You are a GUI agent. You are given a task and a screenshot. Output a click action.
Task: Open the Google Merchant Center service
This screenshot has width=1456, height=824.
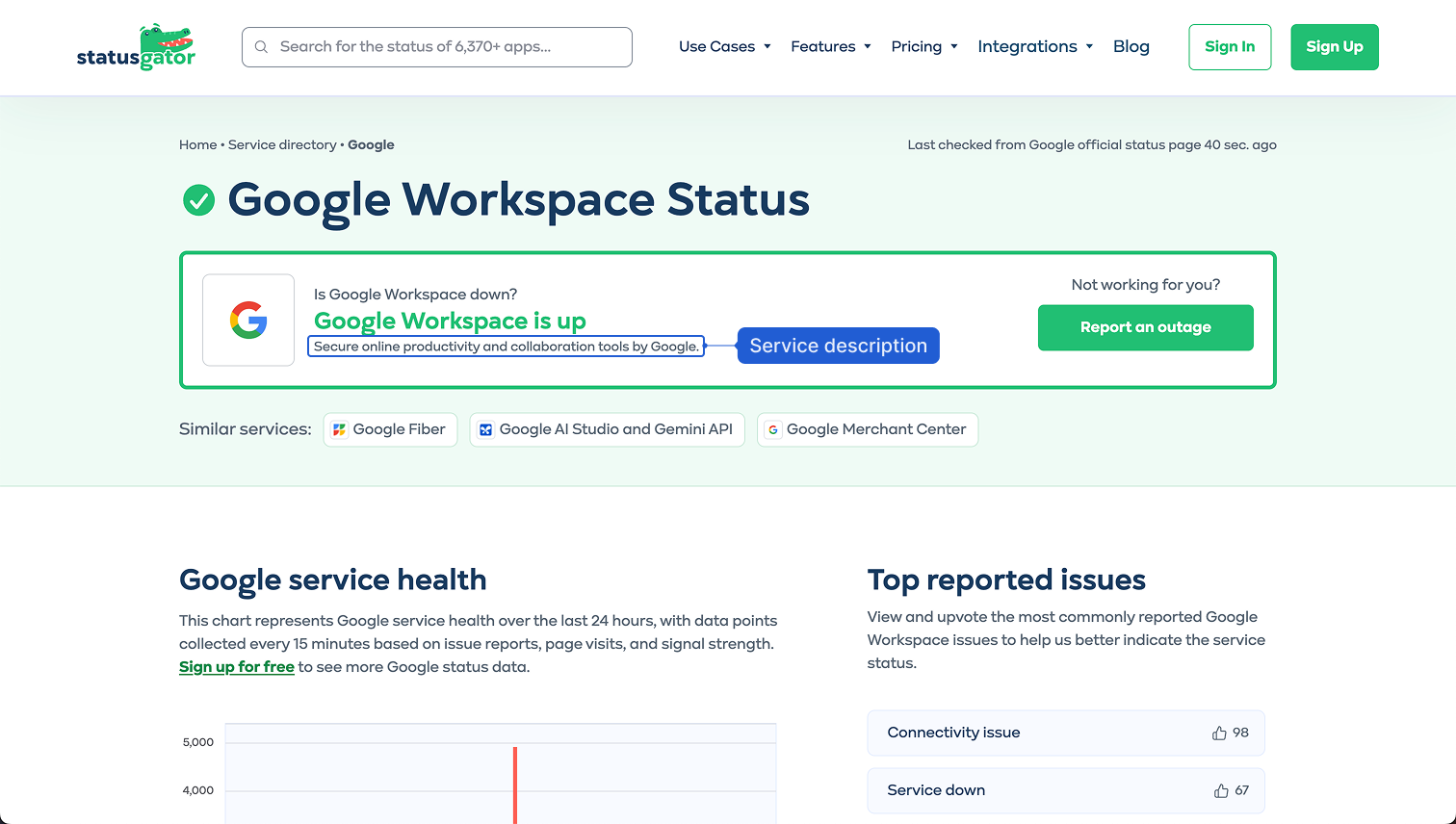click(x=868, y=429)
